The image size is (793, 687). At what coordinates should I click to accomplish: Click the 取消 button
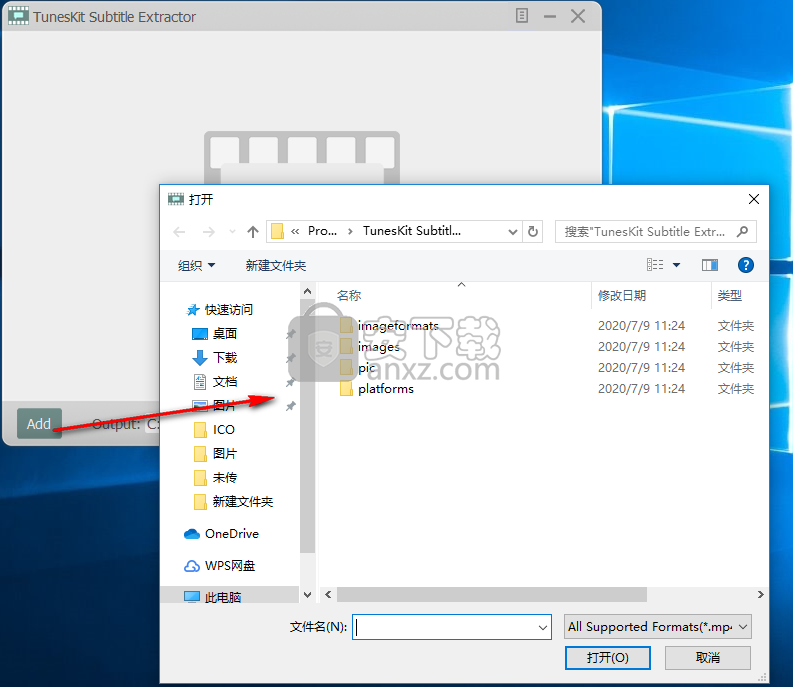click(708, 658)
